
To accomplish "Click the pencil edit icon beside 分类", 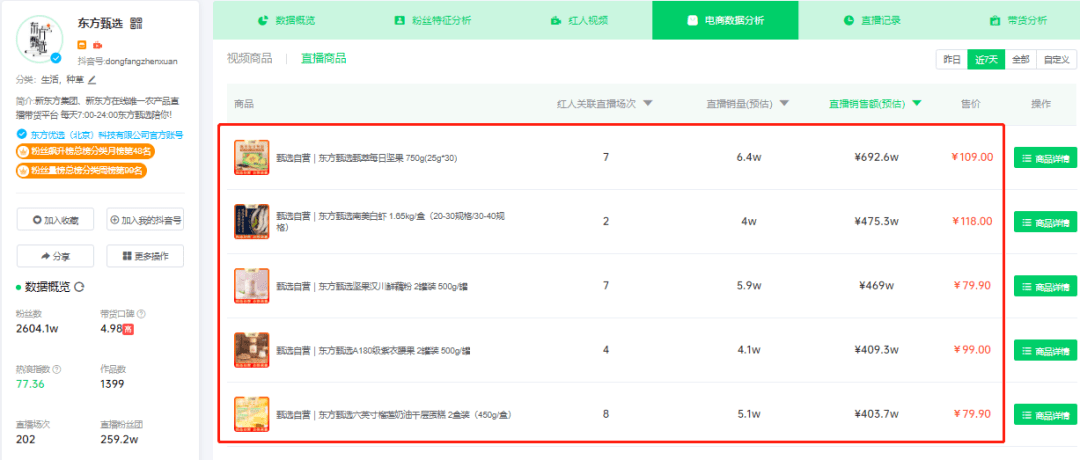I will pyautogui.click(x=92, y=80).
